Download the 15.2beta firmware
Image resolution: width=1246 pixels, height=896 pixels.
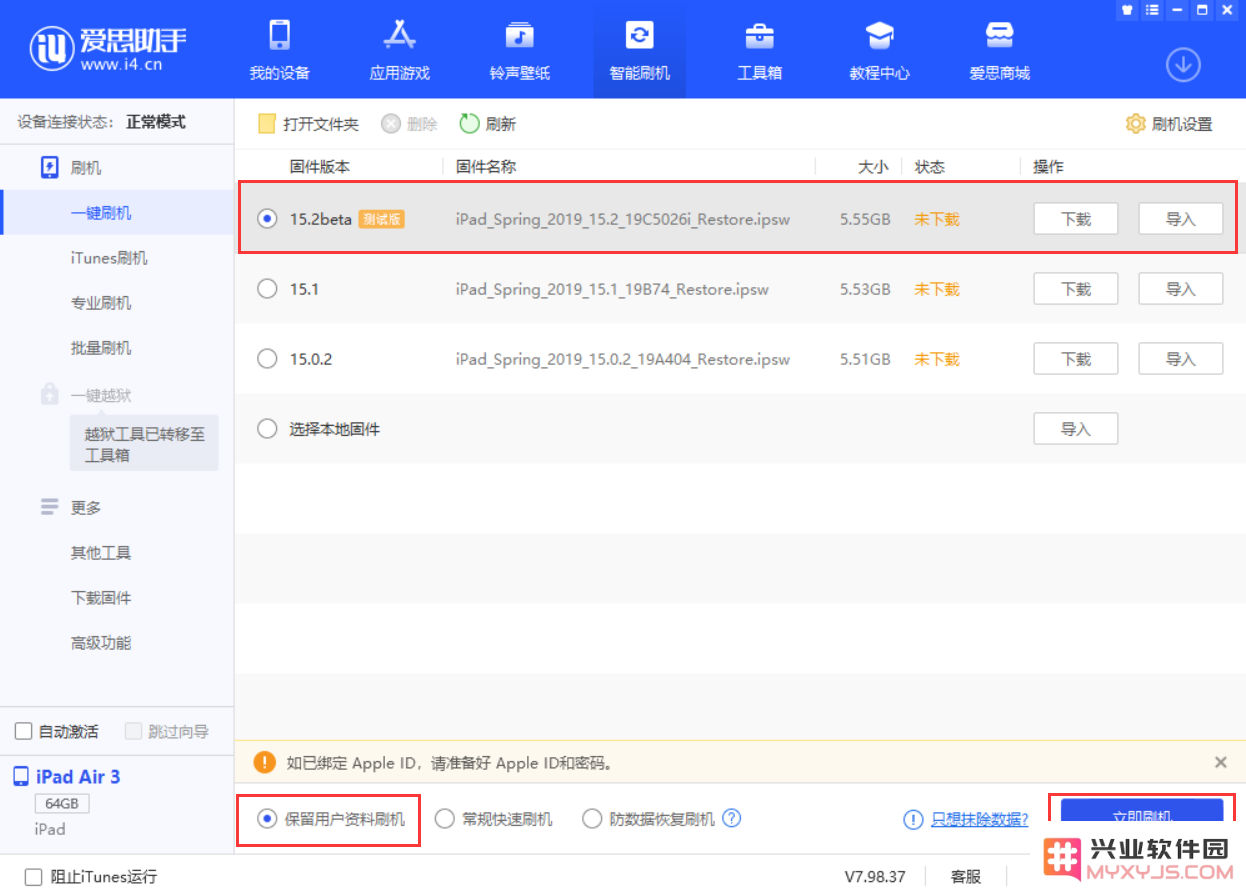pyautogui.click(x=1075, y=219)
